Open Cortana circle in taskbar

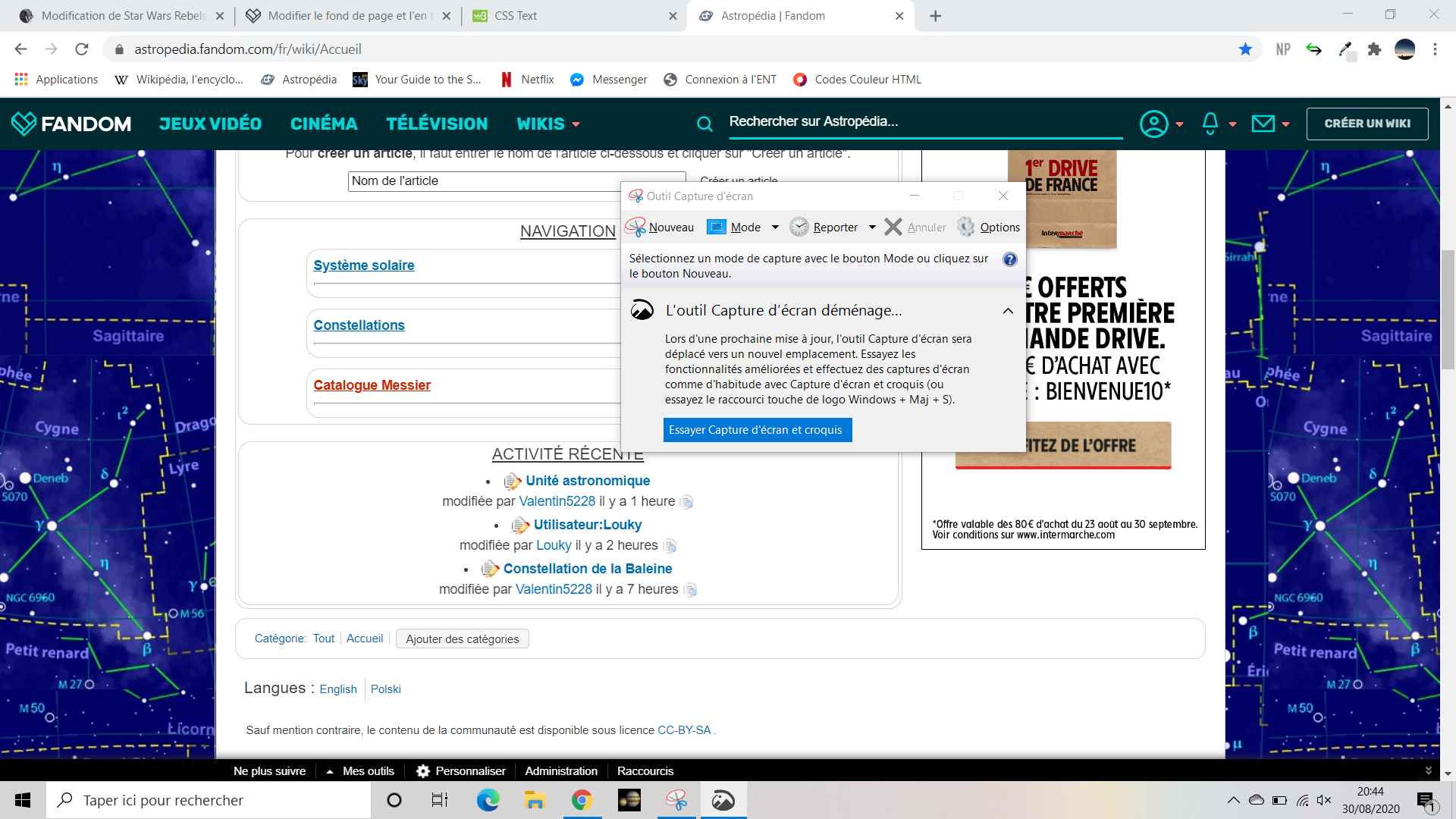[x=394, y=800]
